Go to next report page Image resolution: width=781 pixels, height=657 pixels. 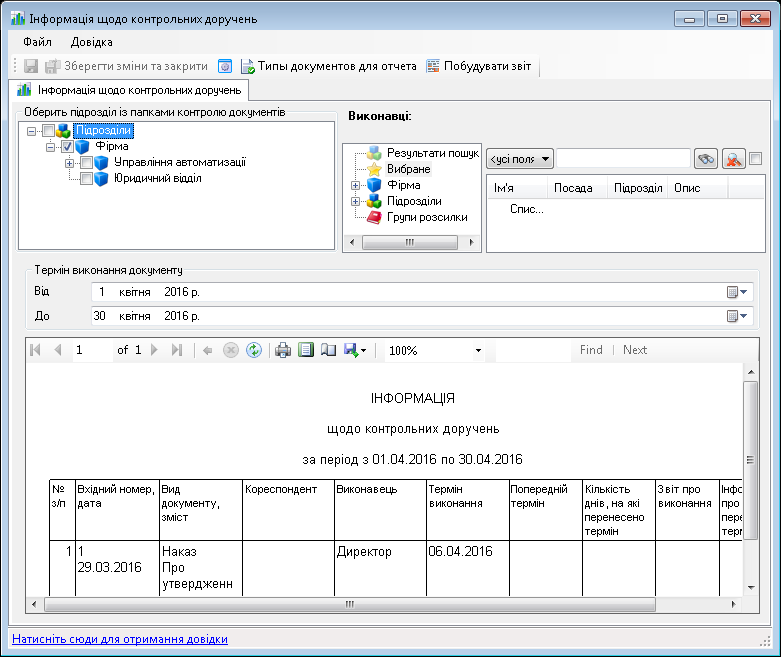[x=154, y=350]
